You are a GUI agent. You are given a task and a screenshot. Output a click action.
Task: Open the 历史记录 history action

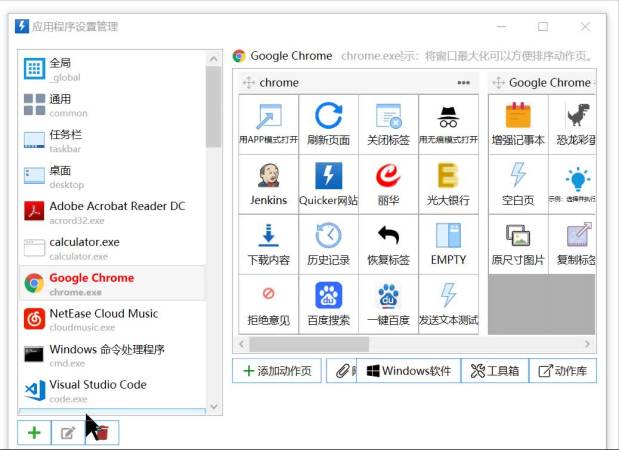[328, 245]
